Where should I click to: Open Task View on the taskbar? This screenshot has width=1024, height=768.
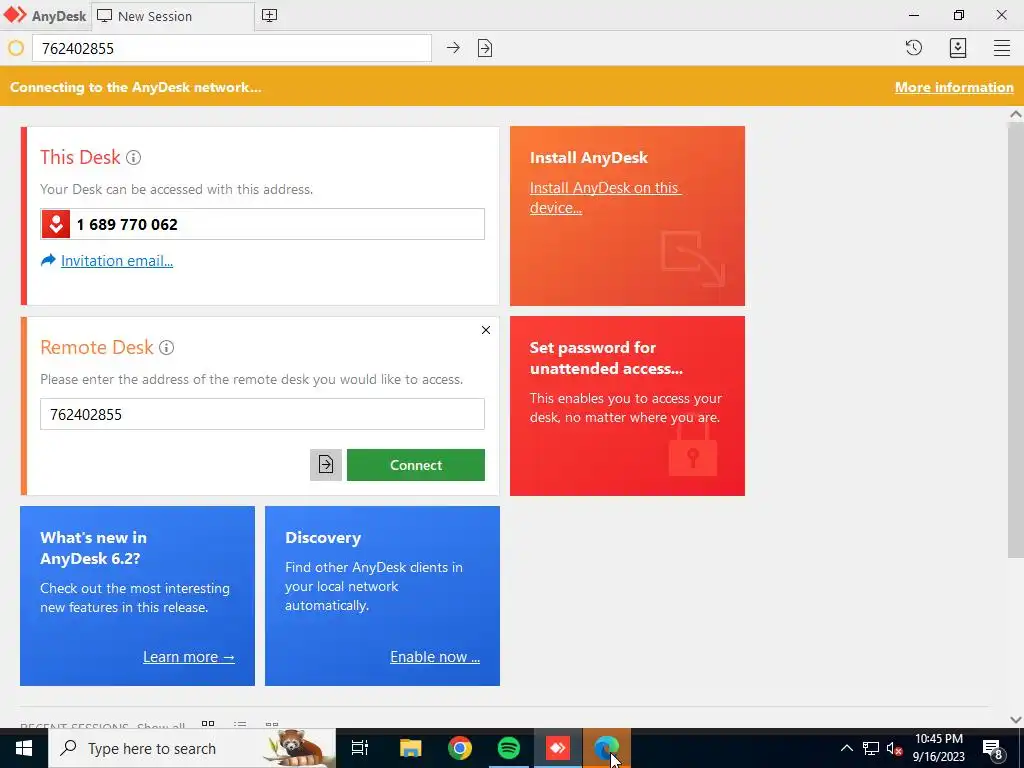click(x=360, y=748)
